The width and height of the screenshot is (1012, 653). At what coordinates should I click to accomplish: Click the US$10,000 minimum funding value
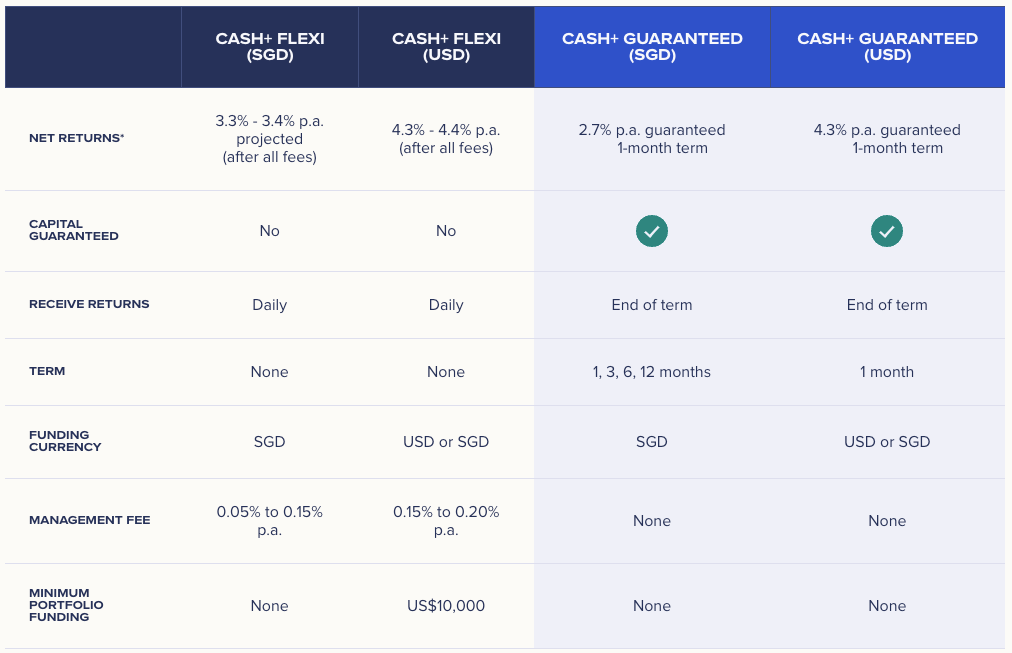(x=446, y=606)
